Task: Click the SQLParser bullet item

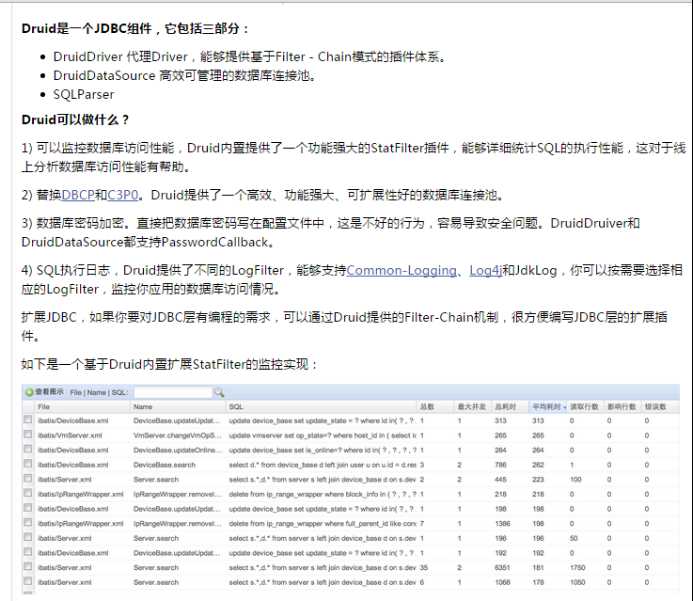Action: [84, 95]
